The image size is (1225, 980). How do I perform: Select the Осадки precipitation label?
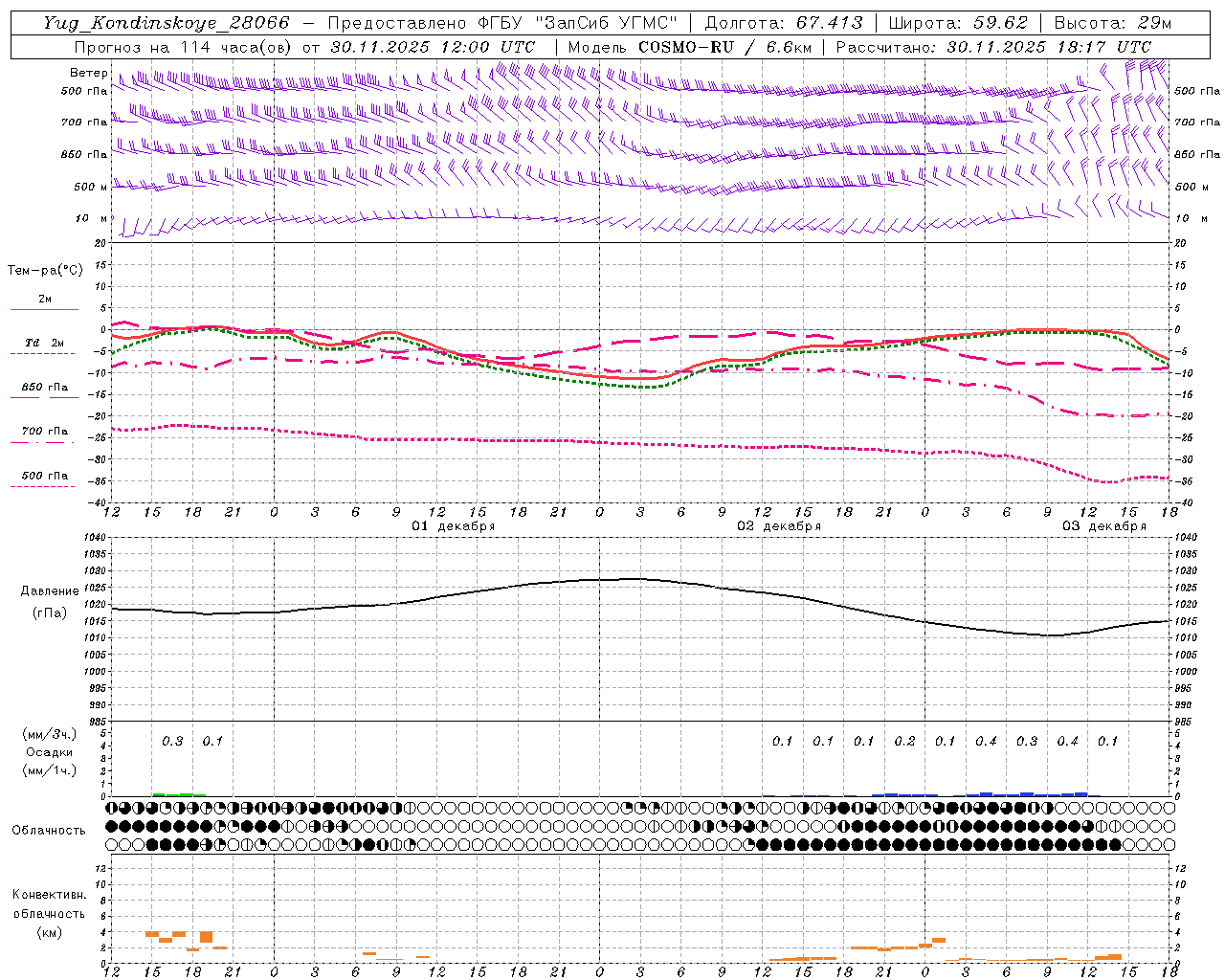click(50, 752)
